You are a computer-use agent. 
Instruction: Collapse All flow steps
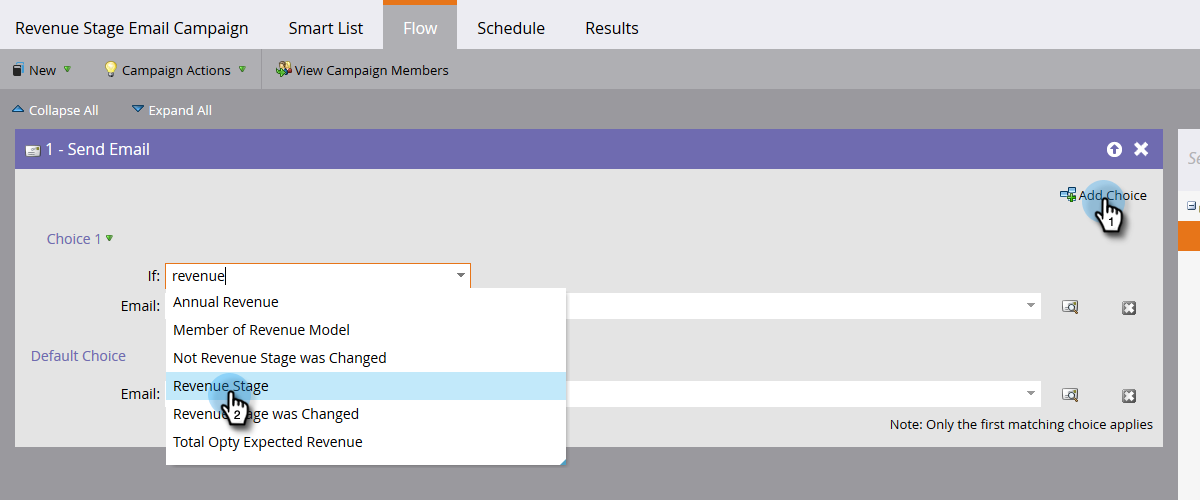[55, 110]
